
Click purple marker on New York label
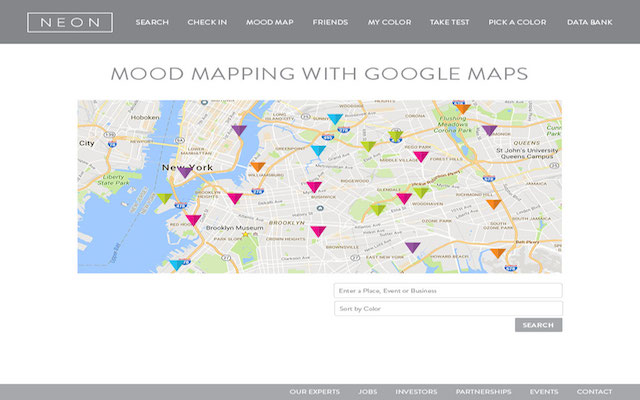point(185,173)
